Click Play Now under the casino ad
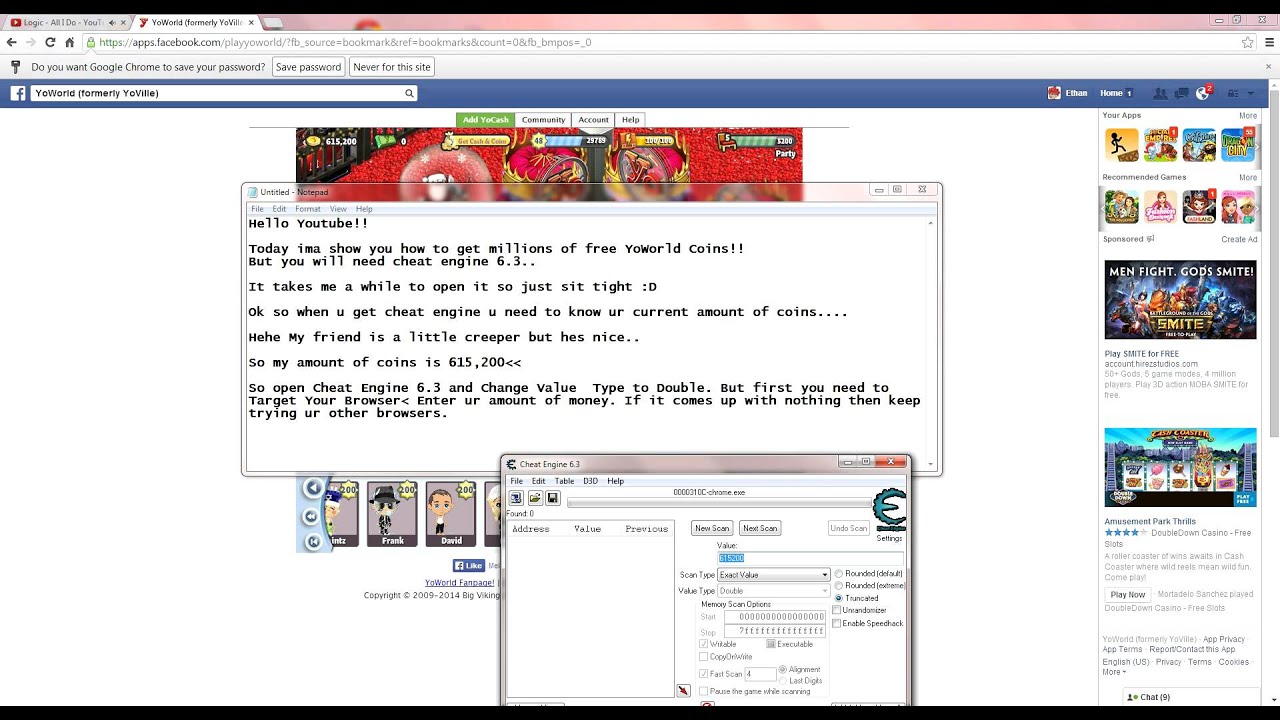The width and height of the screenshot is (1280, 720). pyautogui.click(x=1128, y=595)
